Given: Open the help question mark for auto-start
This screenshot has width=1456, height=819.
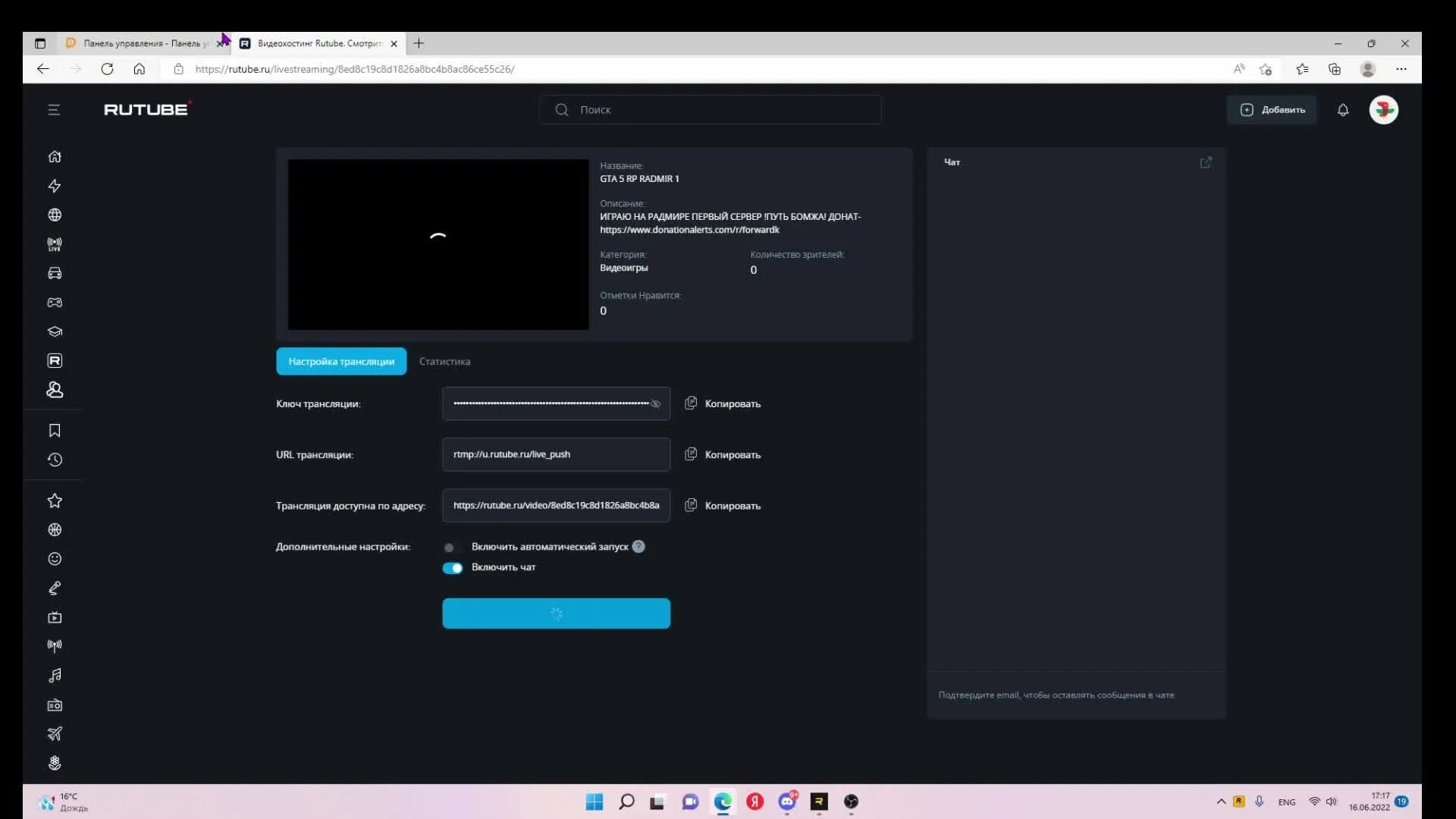Looking at the screenshot, I should [x=639, y=547].
